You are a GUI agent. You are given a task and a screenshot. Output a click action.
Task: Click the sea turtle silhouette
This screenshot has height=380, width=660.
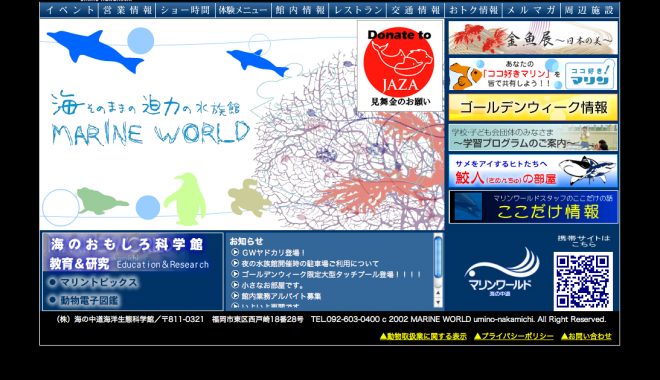[x=248, y=197]
